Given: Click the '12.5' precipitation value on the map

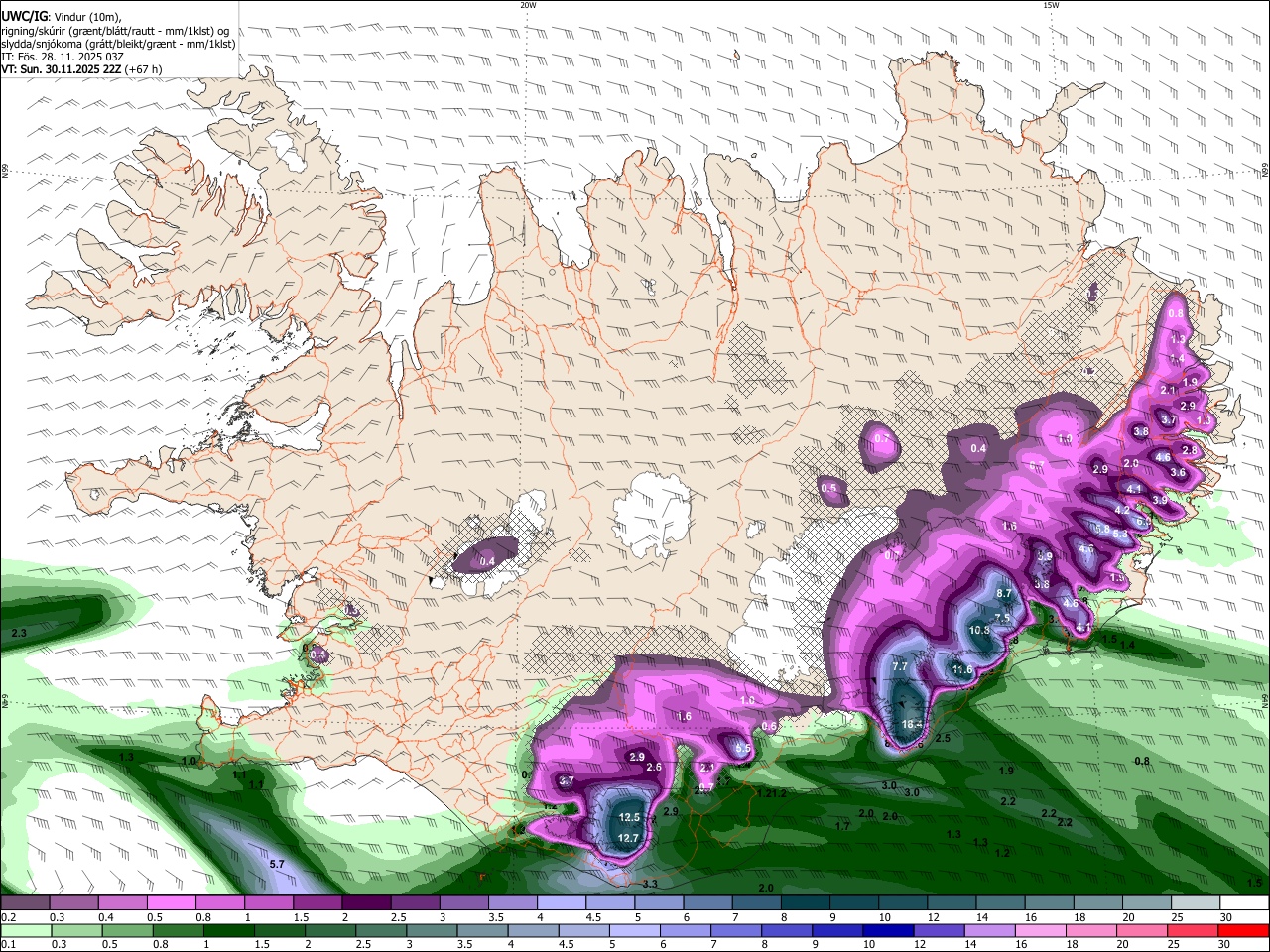Looking at the screenshot, I should (x=629, y=817).
